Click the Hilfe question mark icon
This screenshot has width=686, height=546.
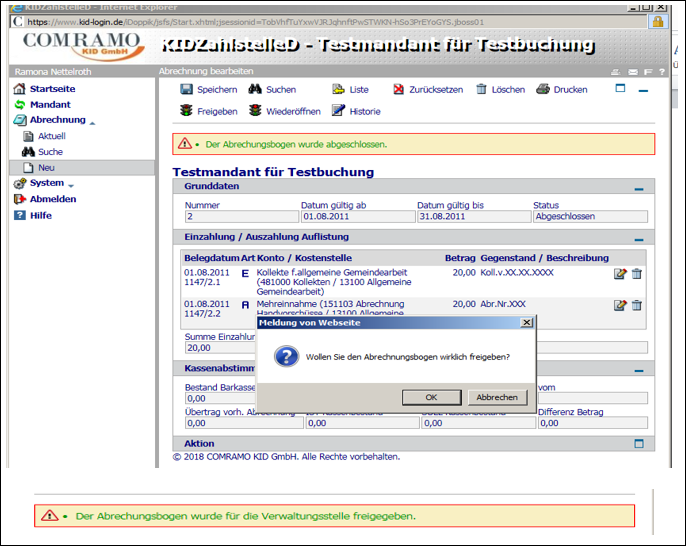20,215
